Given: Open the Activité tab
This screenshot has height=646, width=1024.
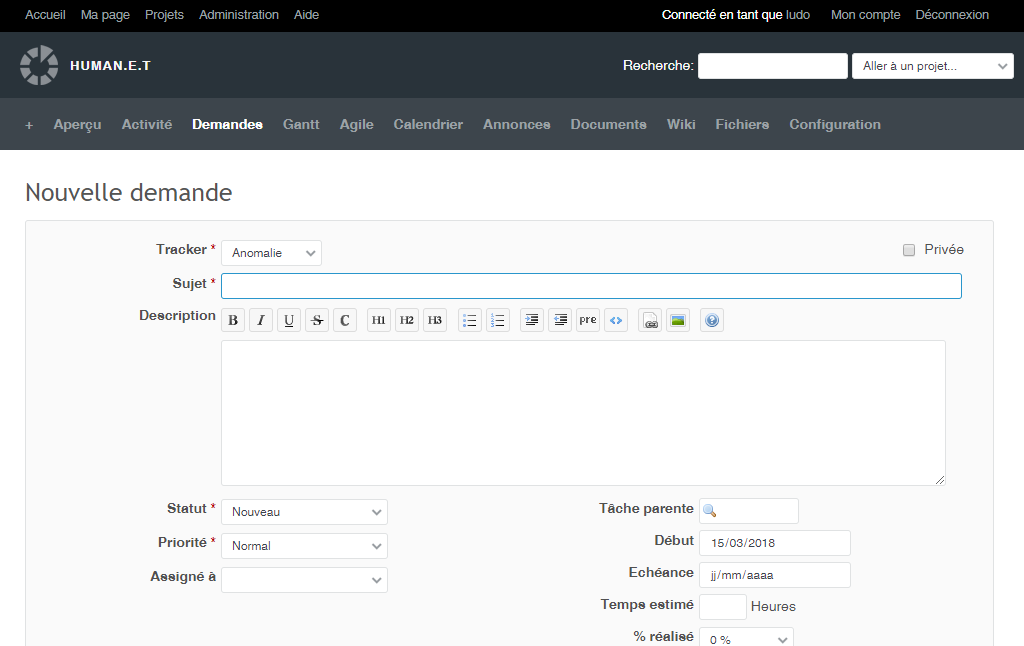Looking at the screenshot, I should click(147, 125).
